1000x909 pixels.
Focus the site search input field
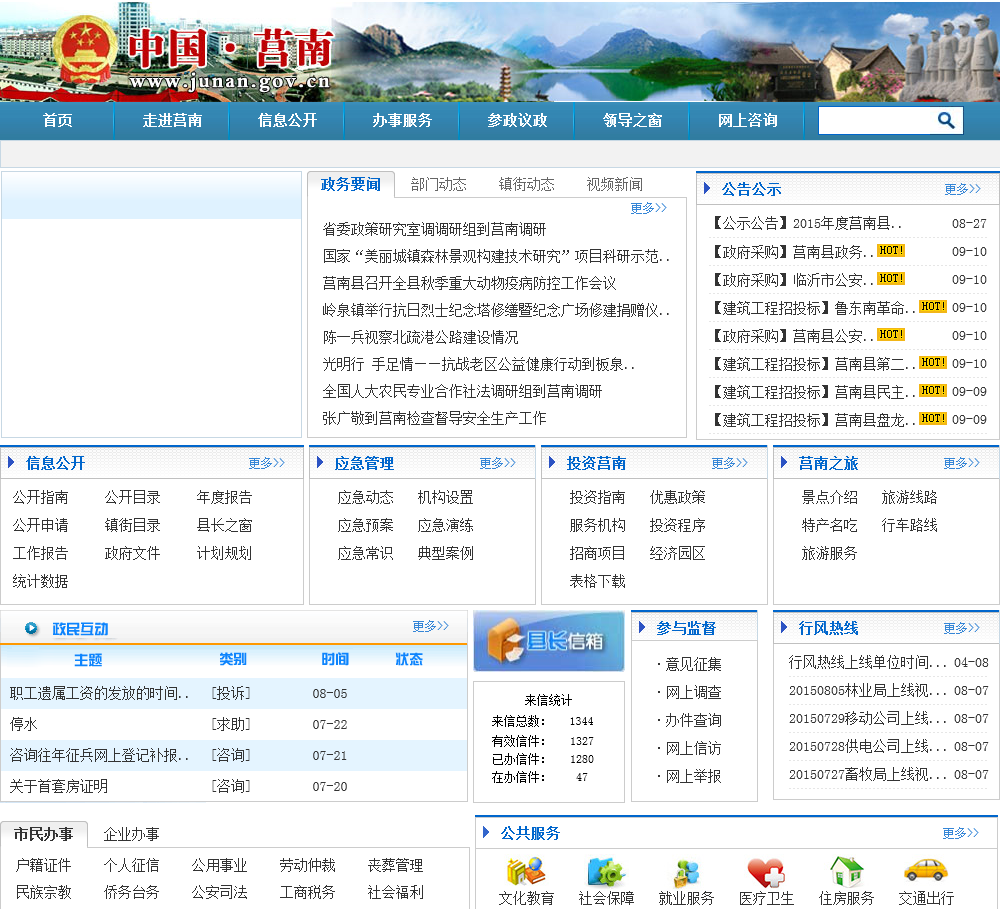[875, 121]
